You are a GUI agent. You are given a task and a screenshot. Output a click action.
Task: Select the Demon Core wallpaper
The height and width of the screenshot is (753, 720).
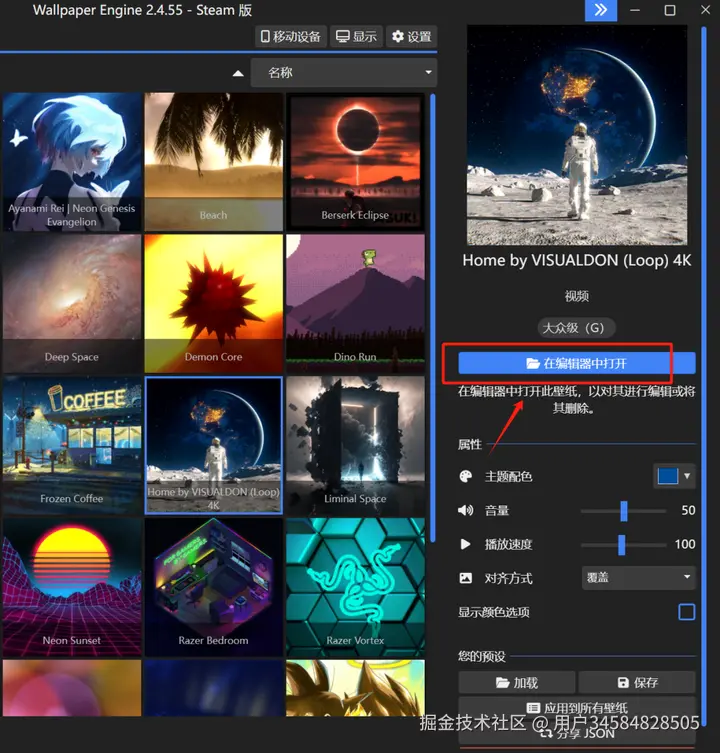tap(213, 304)
